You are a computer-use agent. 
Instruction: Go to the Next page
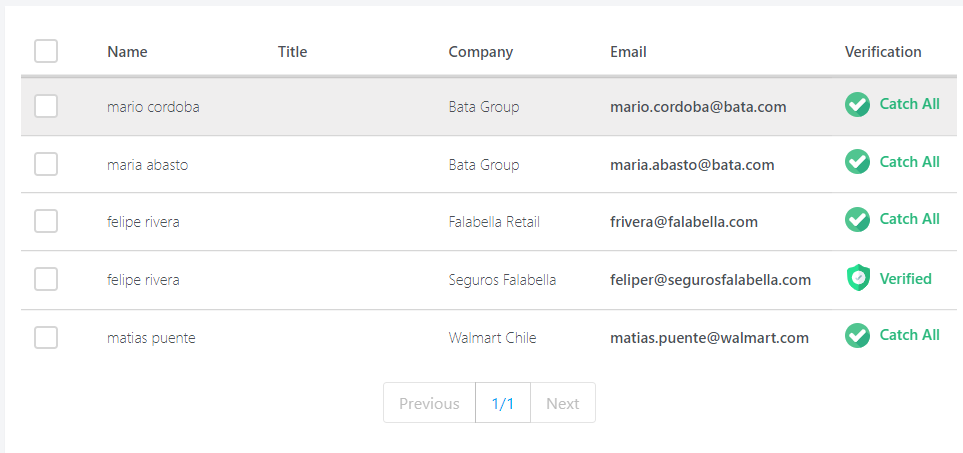[x=562, y=403]
